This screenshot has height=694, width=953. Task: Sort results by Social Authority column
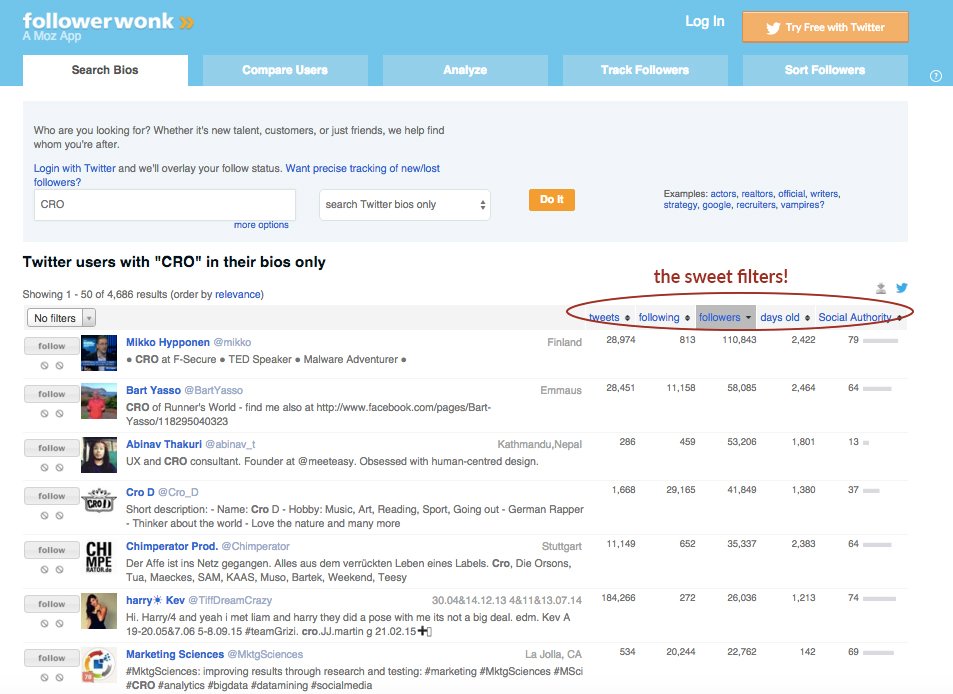859,317
